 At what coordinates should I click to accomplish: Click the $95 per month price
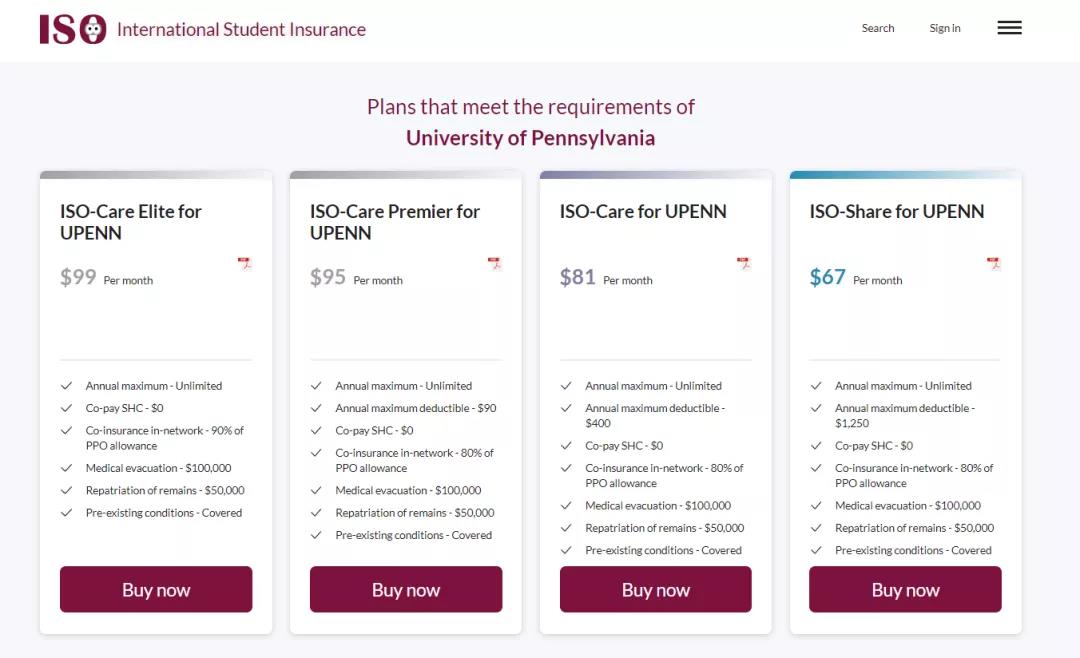click(x=328, y=278)
